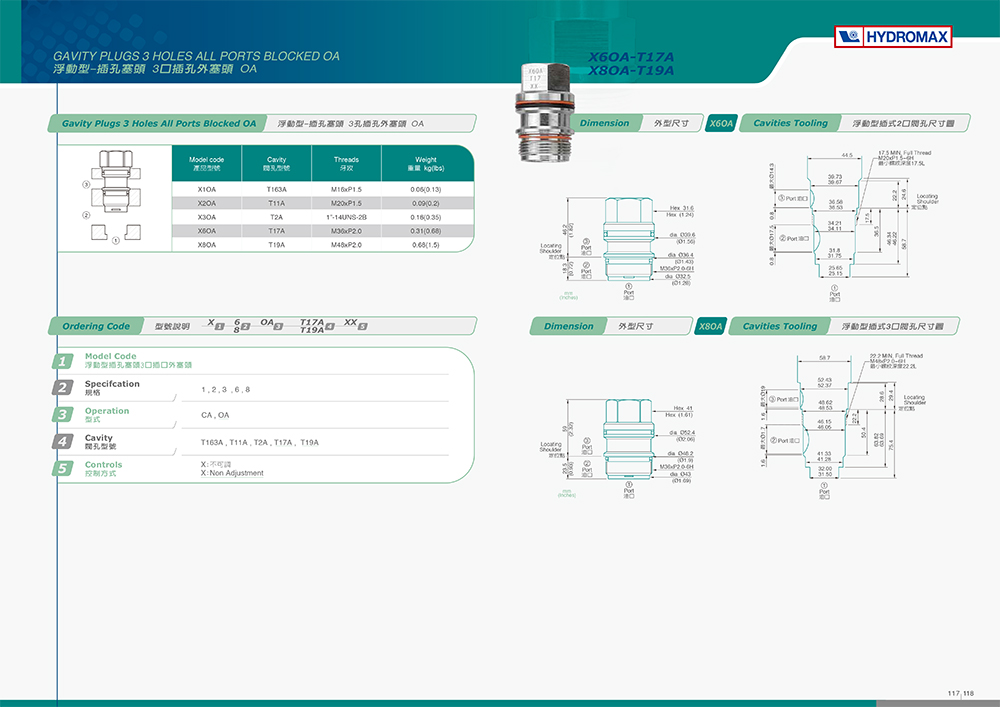
Task: Click the number 2 badge beside Specifcation
Action: [x=62, y=388]
